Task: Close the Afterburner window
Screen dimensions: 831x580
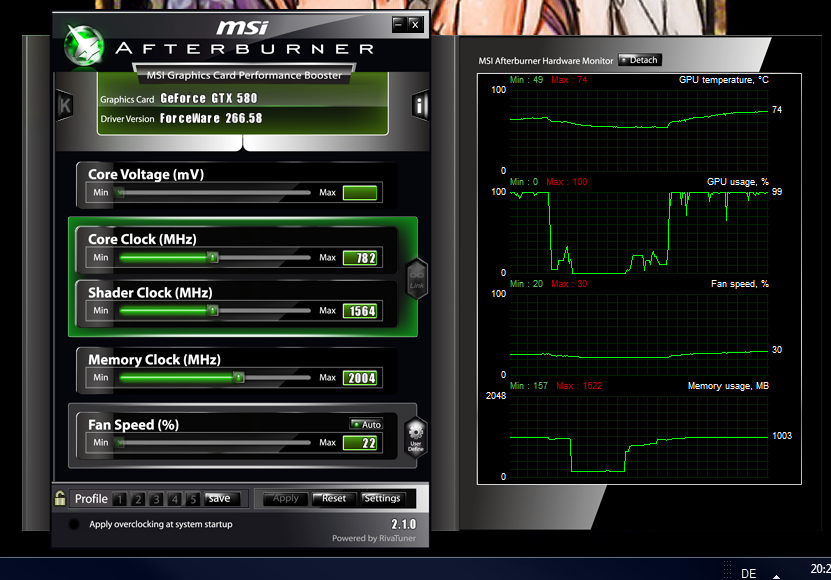Action: coord(416,24)
